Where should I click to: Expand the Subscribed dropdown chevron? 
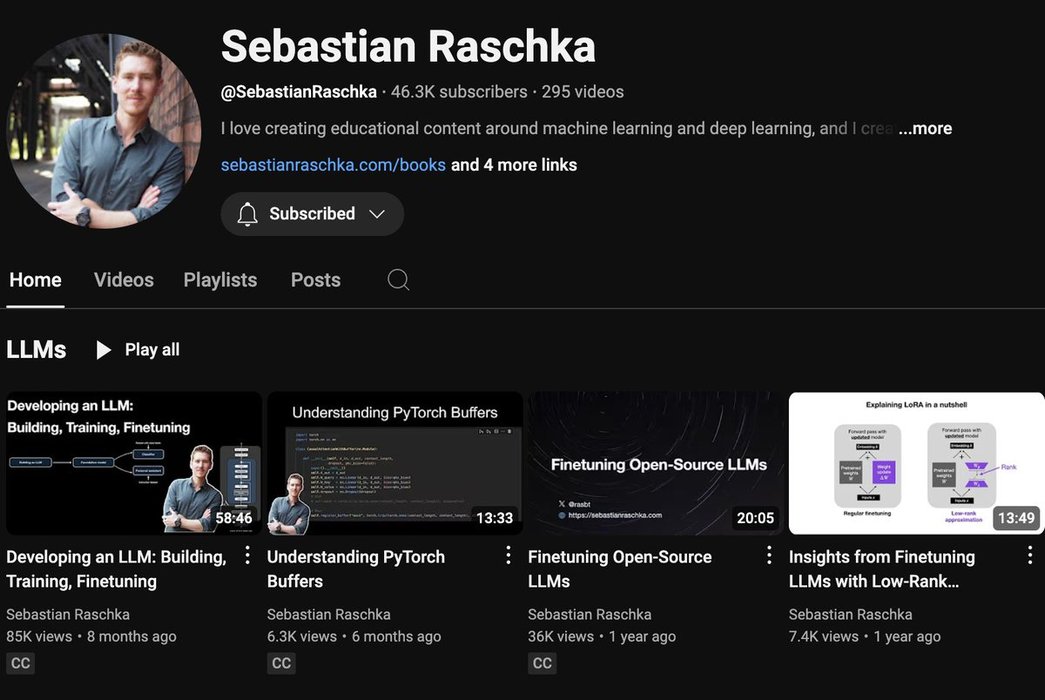(377, 214)
